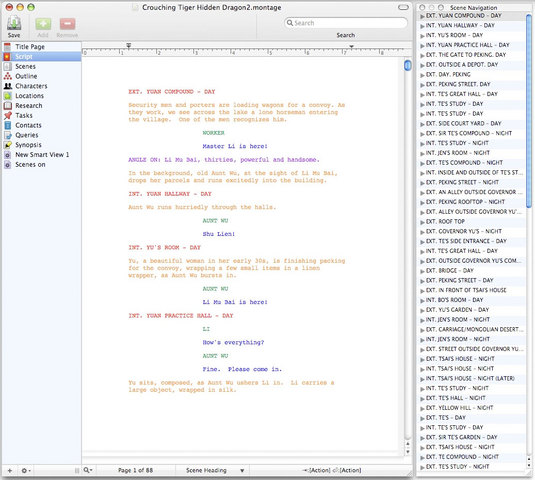The width and height of the screenshot is (535, 480).
Task: Click the WORKER character name in script
Action: click(214, 133)
